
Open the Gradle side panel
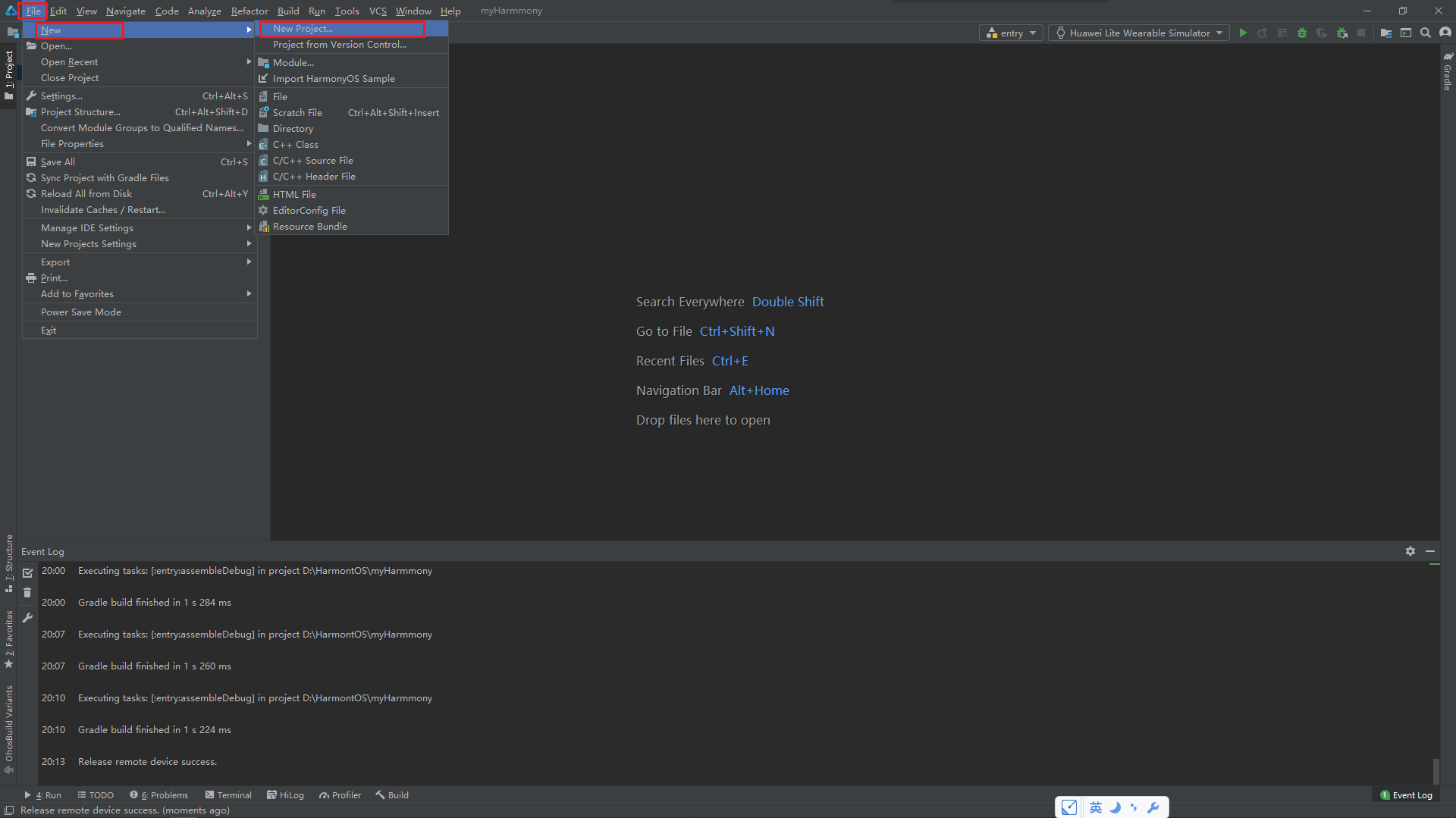1448,71
